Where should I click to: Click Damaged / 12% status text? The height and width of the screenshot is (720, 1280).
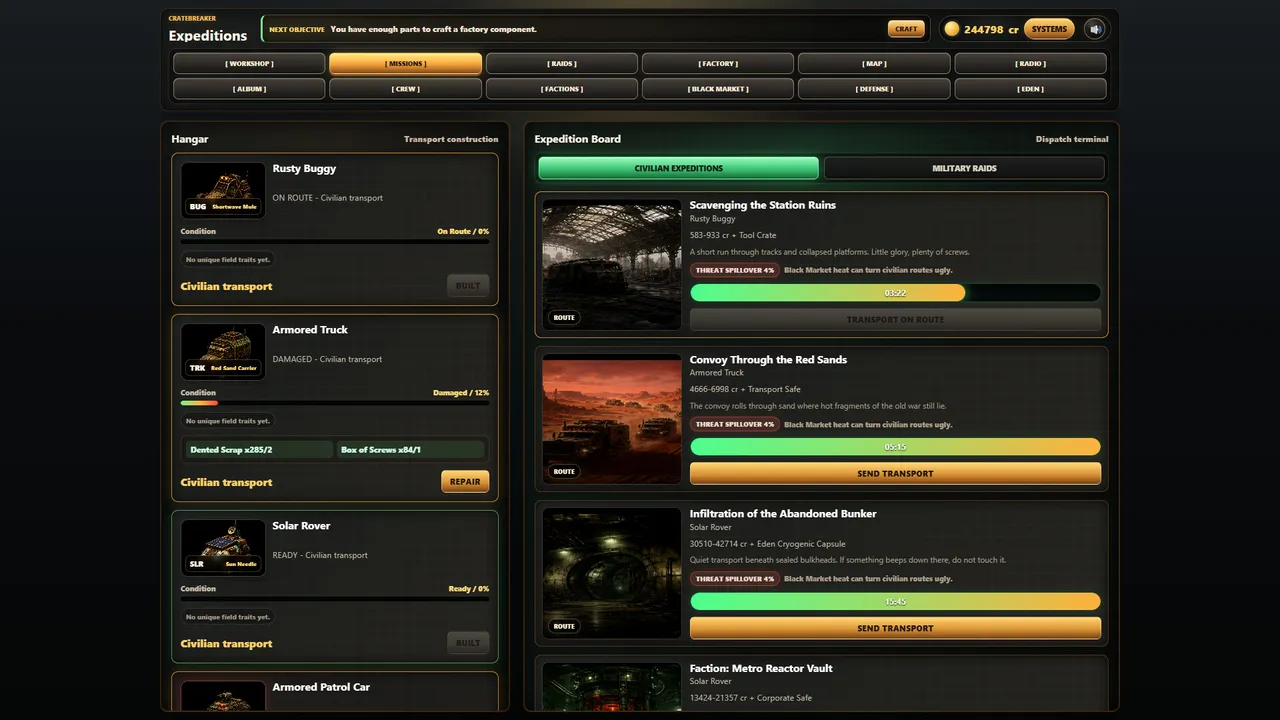pyautogui.click(x=461, y=393)
